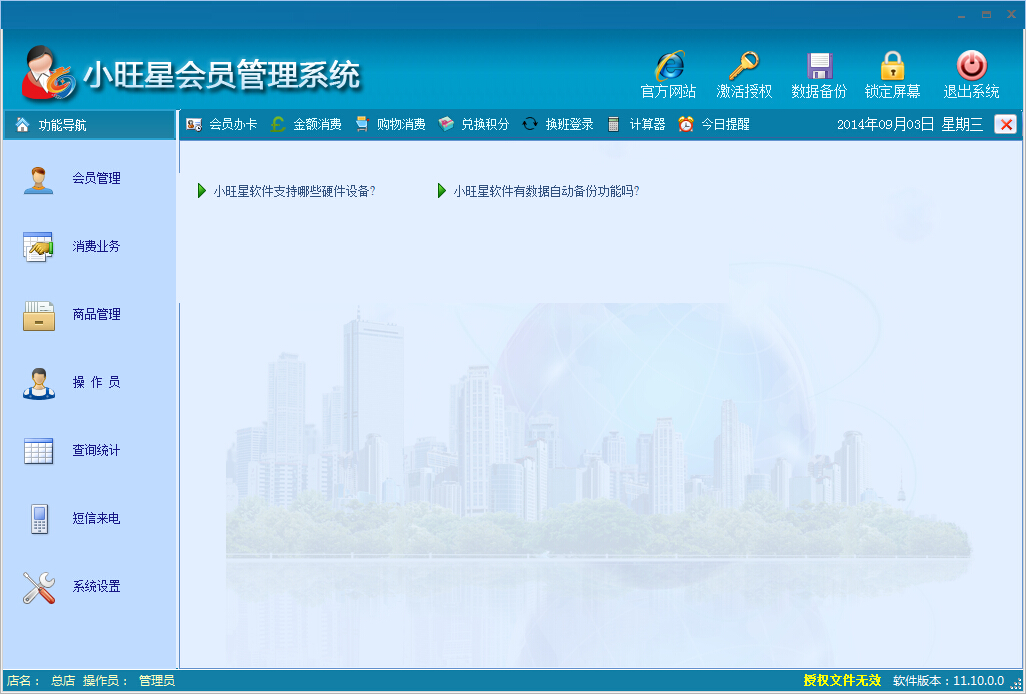Click the 小旺星会员管理系统 title text
The image size is (1026, 694).
click(x=222, y=74)
